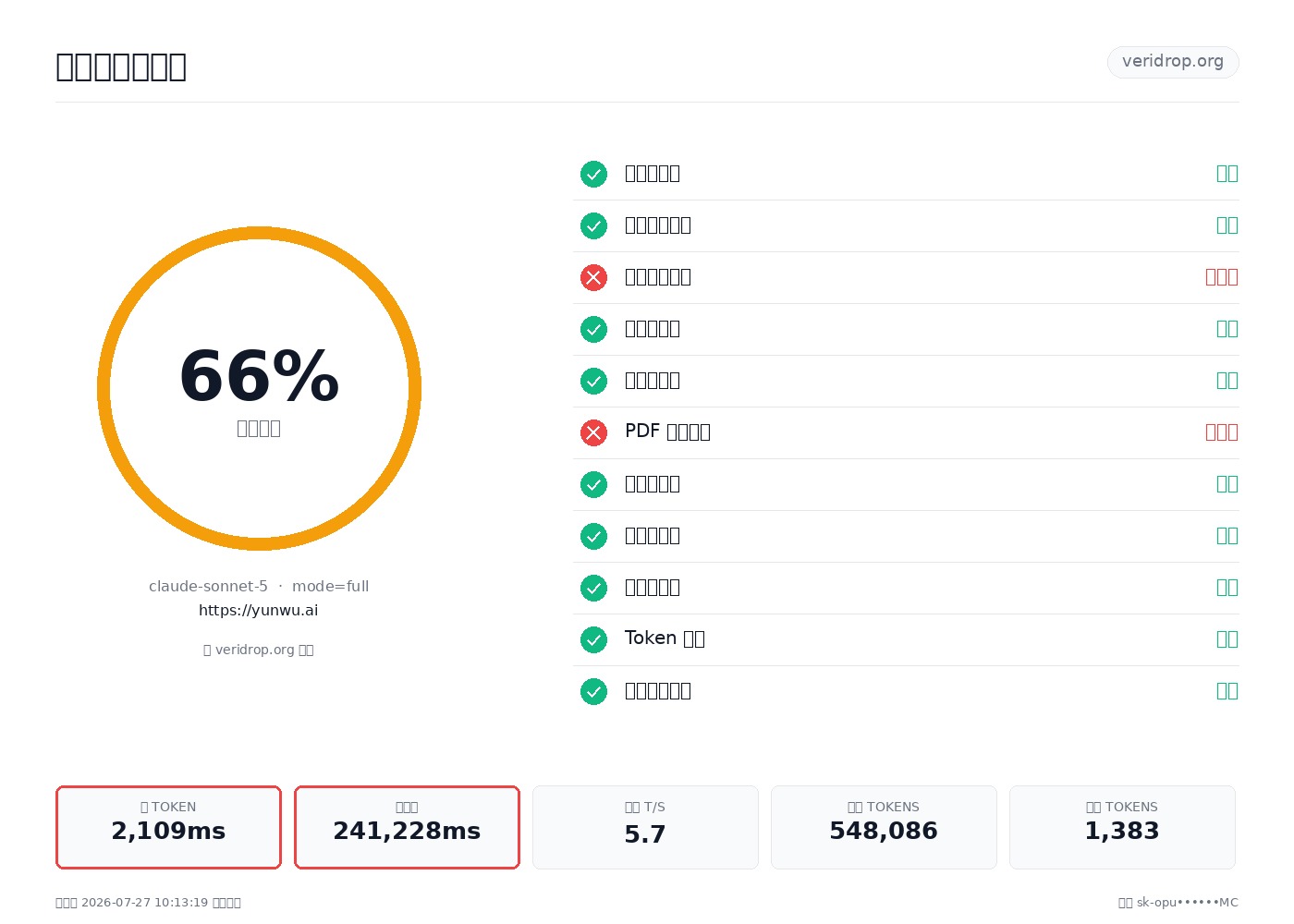The width and height of the screenshot is (1294, 924).
Task: Click the topmost green check icon in the checklist
Action: pos(593,174)
